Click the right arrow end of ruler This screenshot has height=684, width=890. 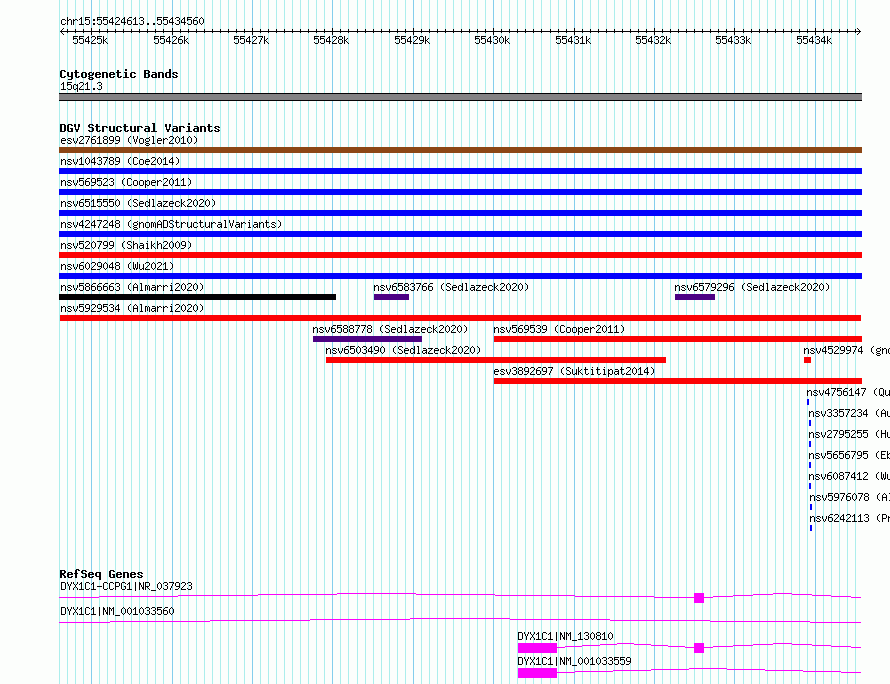click(x=859, y=32)
